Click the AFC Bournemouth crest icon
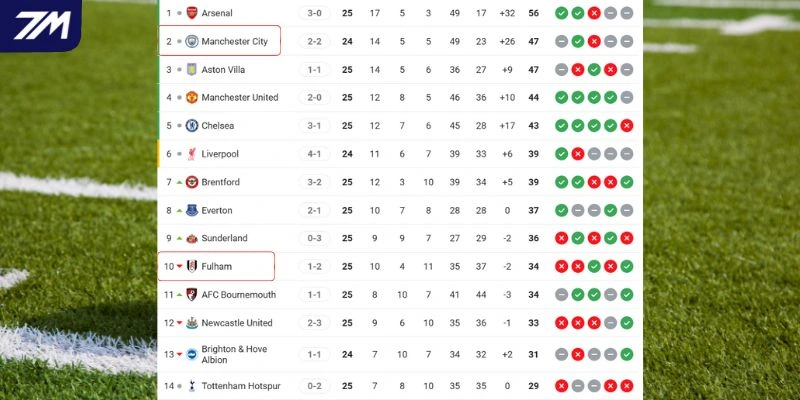The height and width of the screenshot is (400, 800). tap(192, 295)
